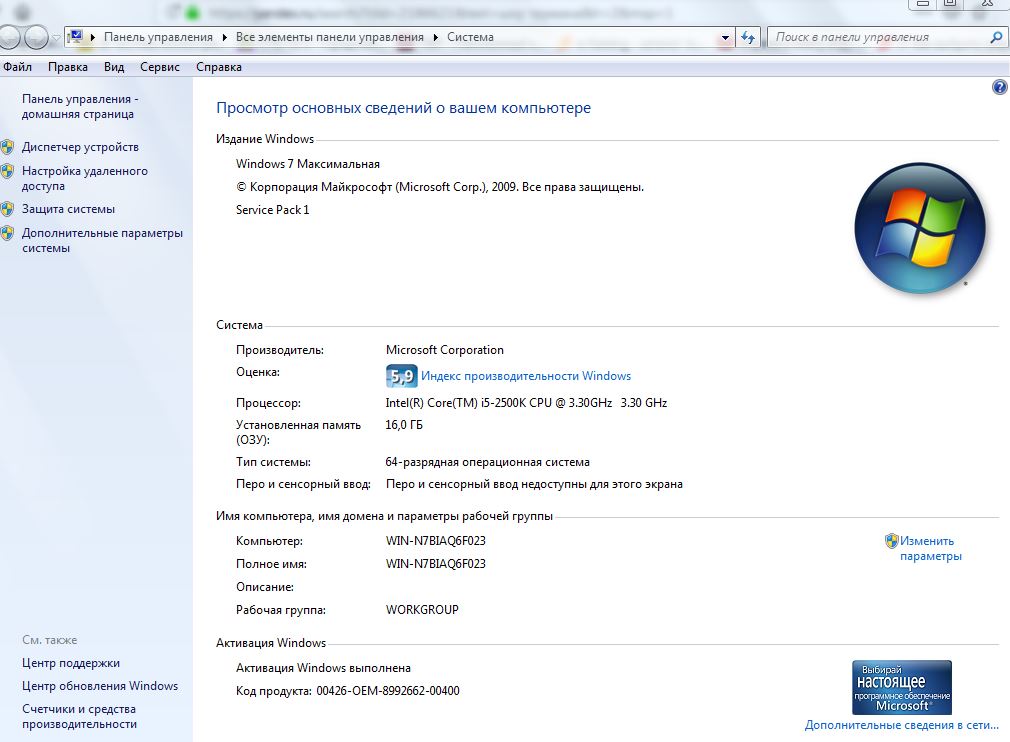Select Панель управления breadcrumb segment
Image resolution: width=1010 pixels, height=742 pixels.
coord(158,37)
